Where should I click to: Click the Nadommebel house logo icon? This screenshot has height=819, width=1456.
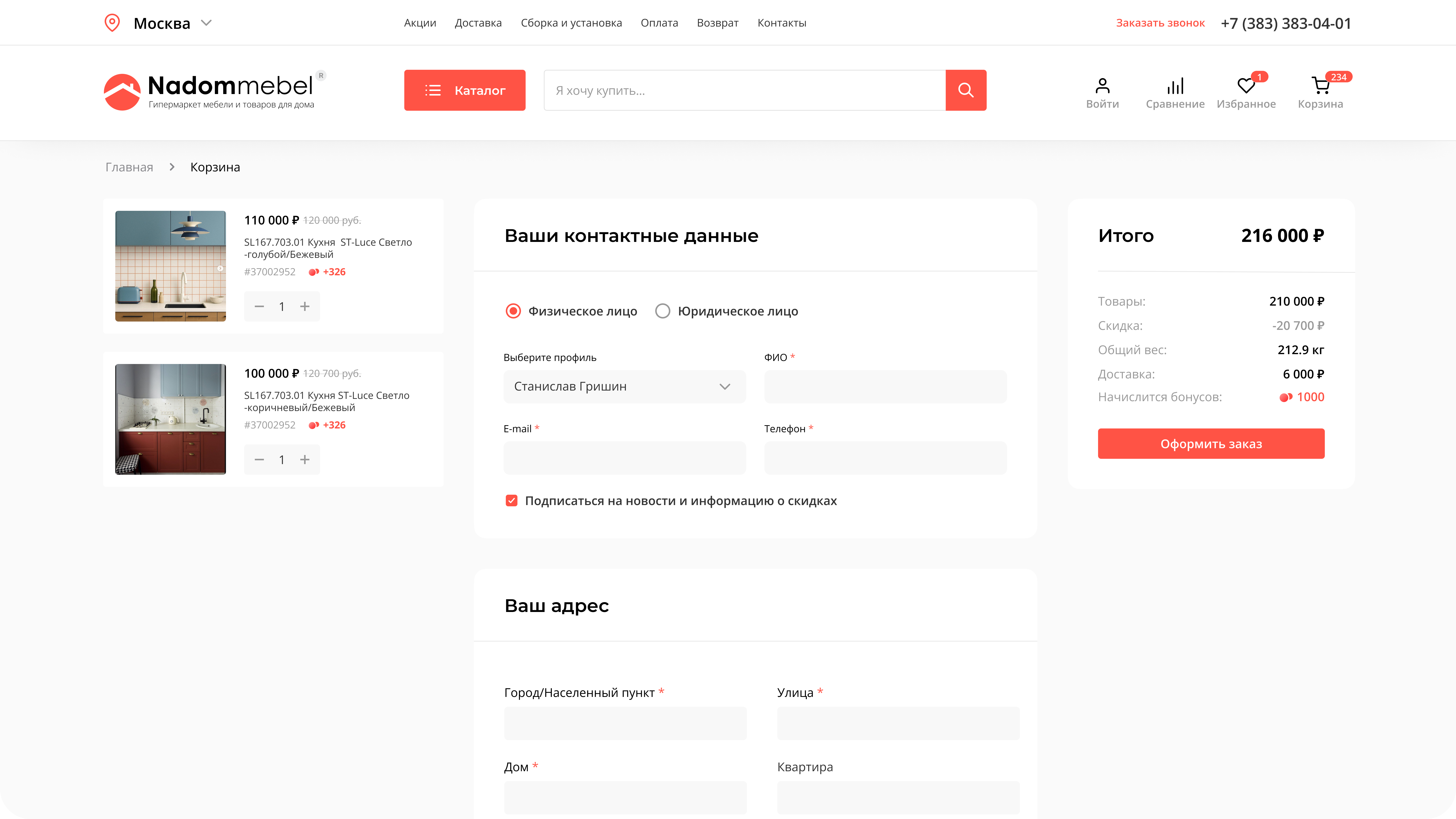[x=122, y=92]
